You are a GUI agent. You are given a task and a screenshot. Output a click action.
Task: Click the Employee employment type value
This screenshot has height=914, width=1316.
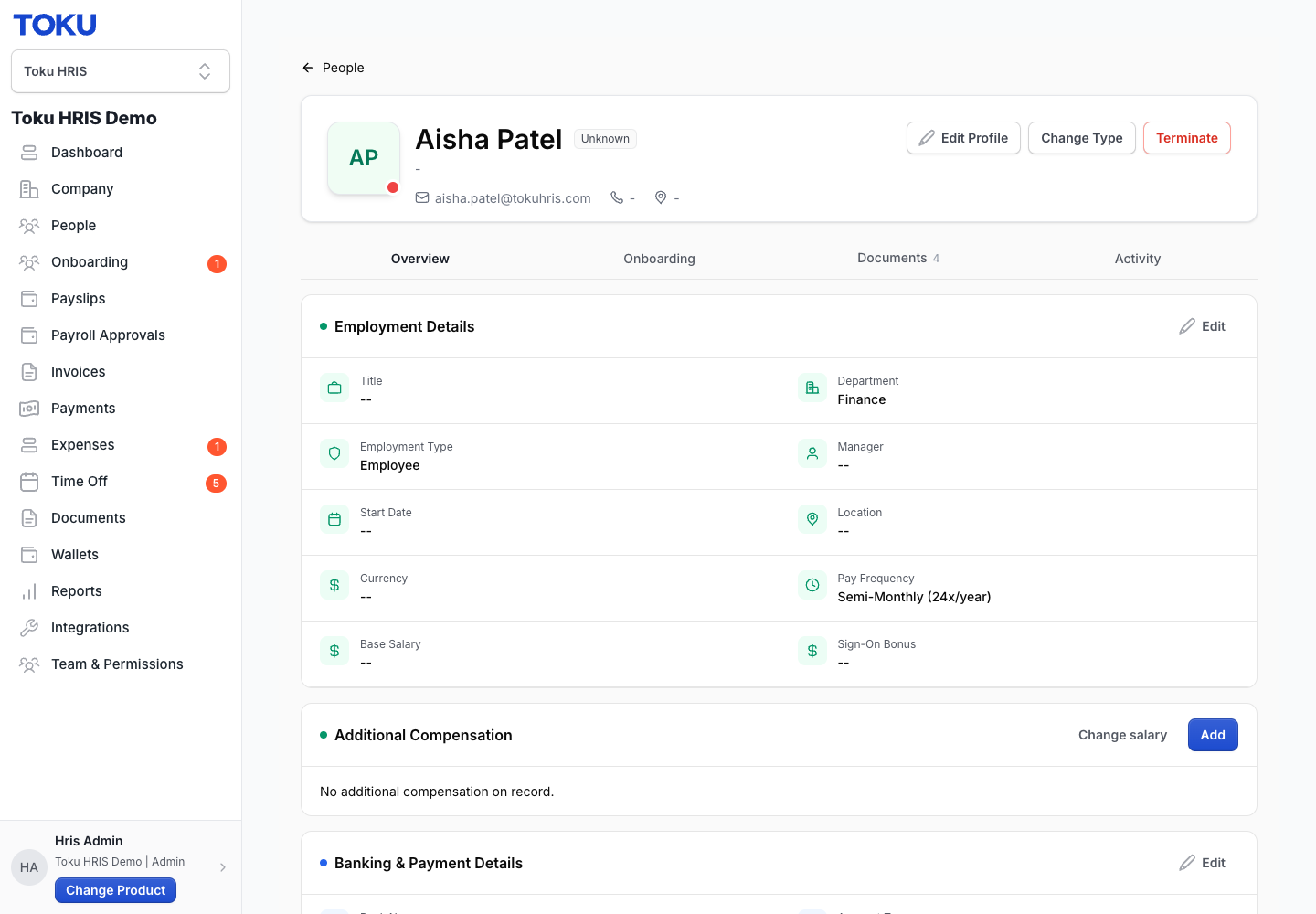(x=390, y=465)
